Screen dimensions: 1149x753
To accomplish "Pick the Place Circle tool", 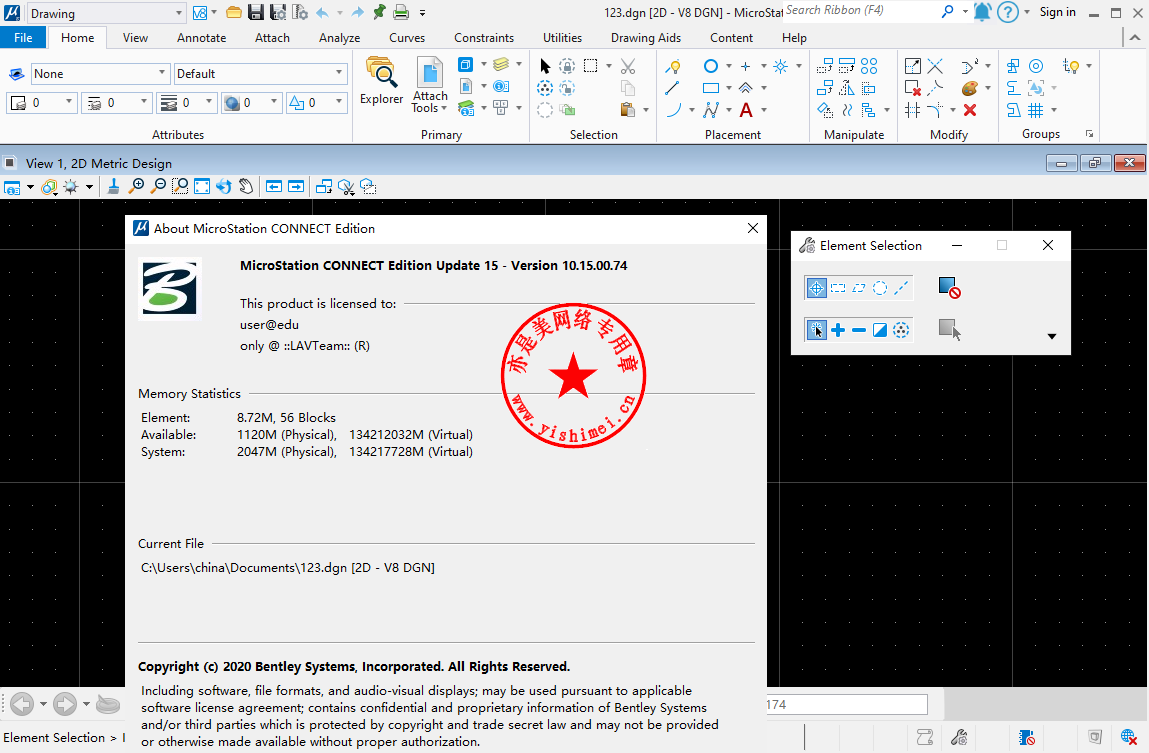I will click(x=710, y=66).
